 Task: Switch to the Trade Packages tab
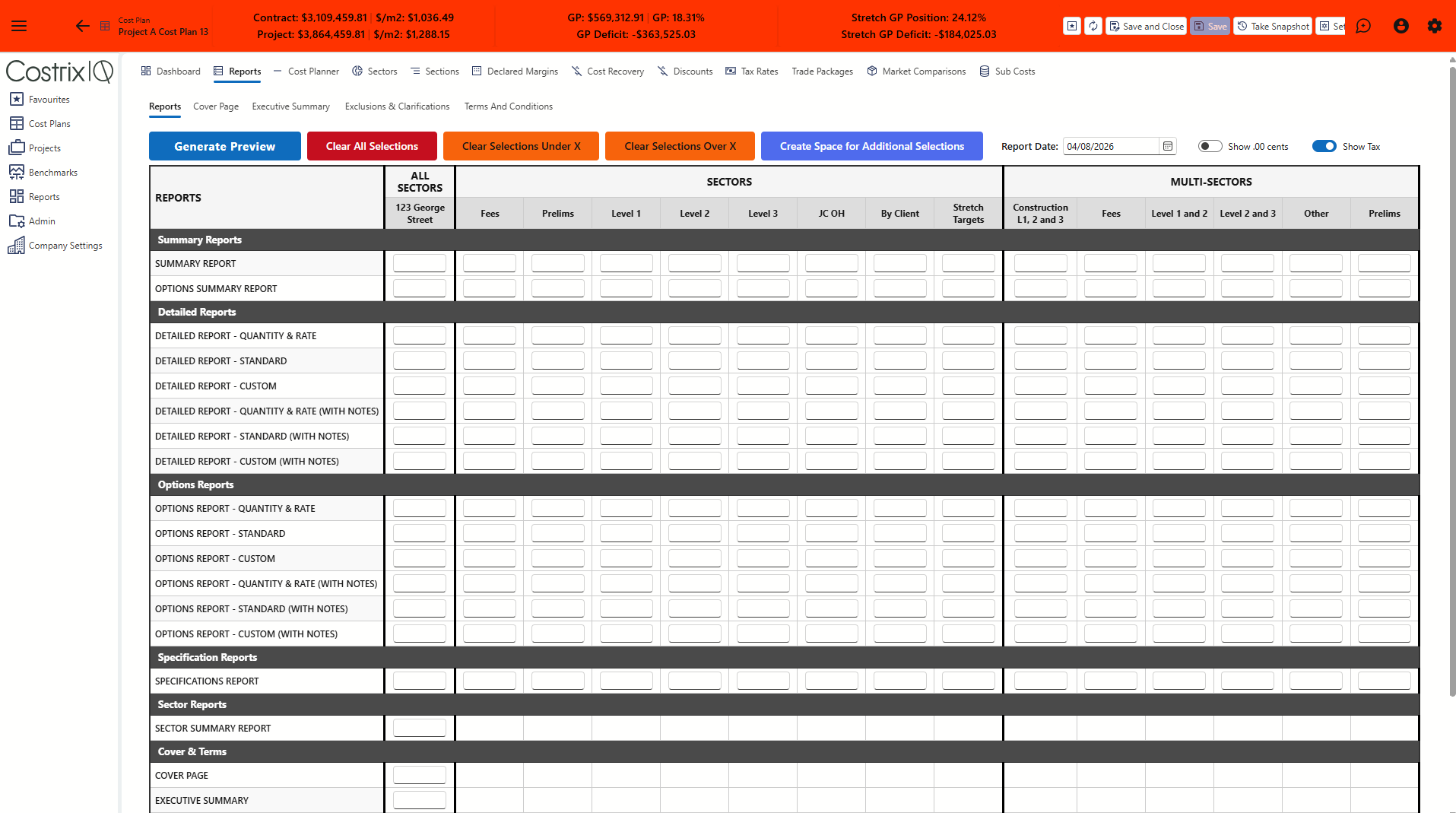[822, 71]
